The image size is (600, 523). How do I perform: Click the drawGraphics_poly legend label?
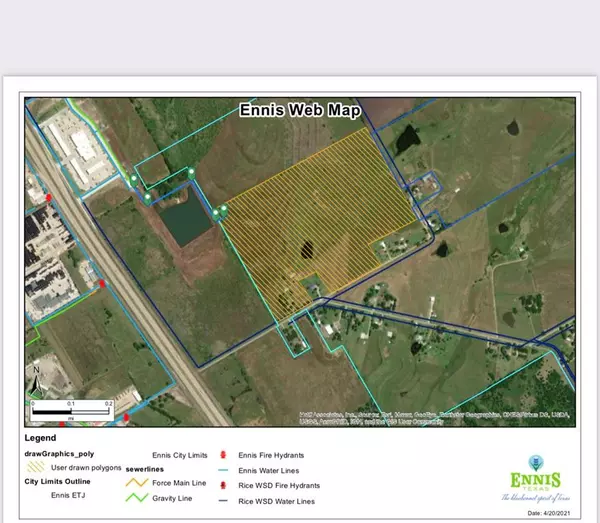click(59, 454)
